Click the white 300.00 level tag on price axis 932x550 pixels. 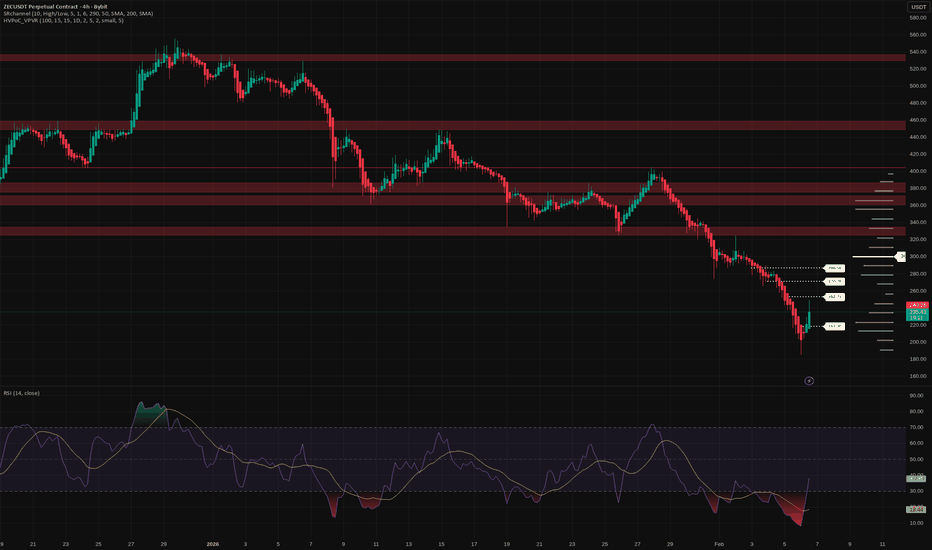(x=902, y=256)
